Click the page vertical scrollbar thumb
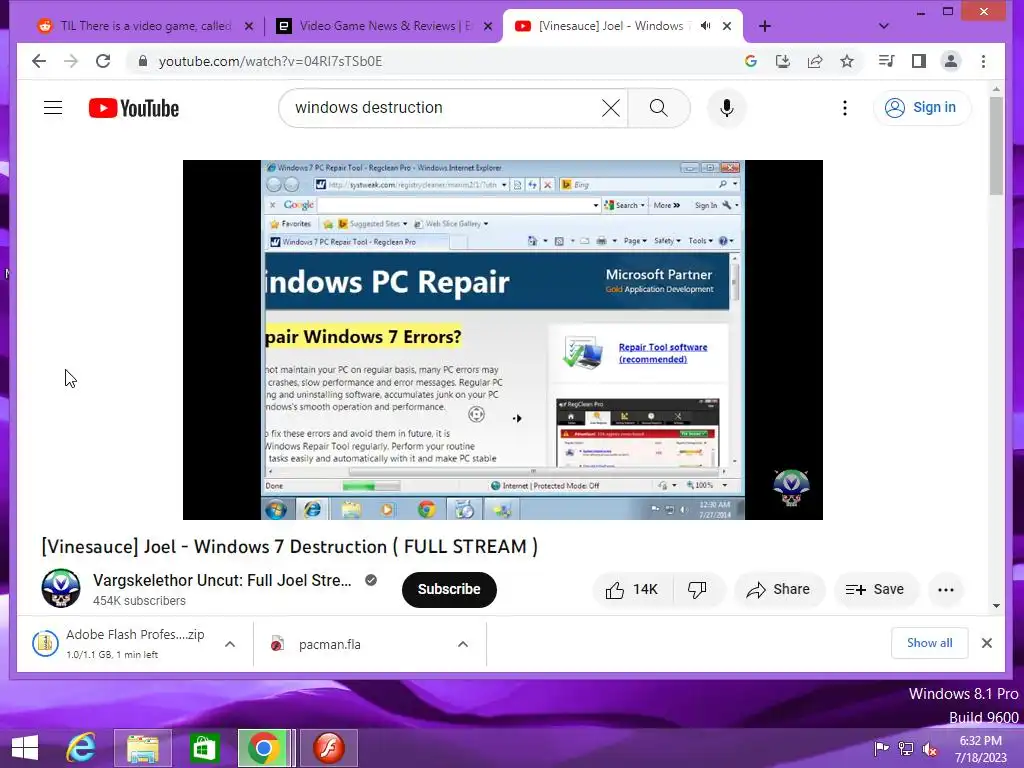 [996, 146]
